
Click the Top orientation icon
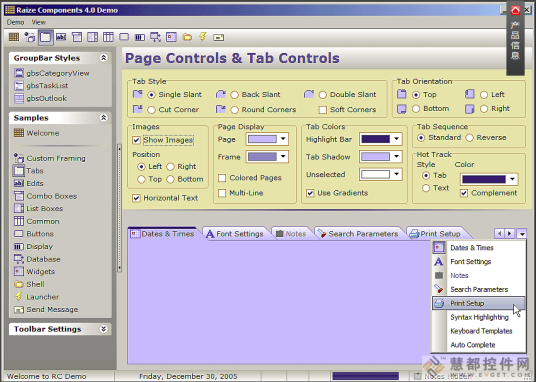[402, 94]
